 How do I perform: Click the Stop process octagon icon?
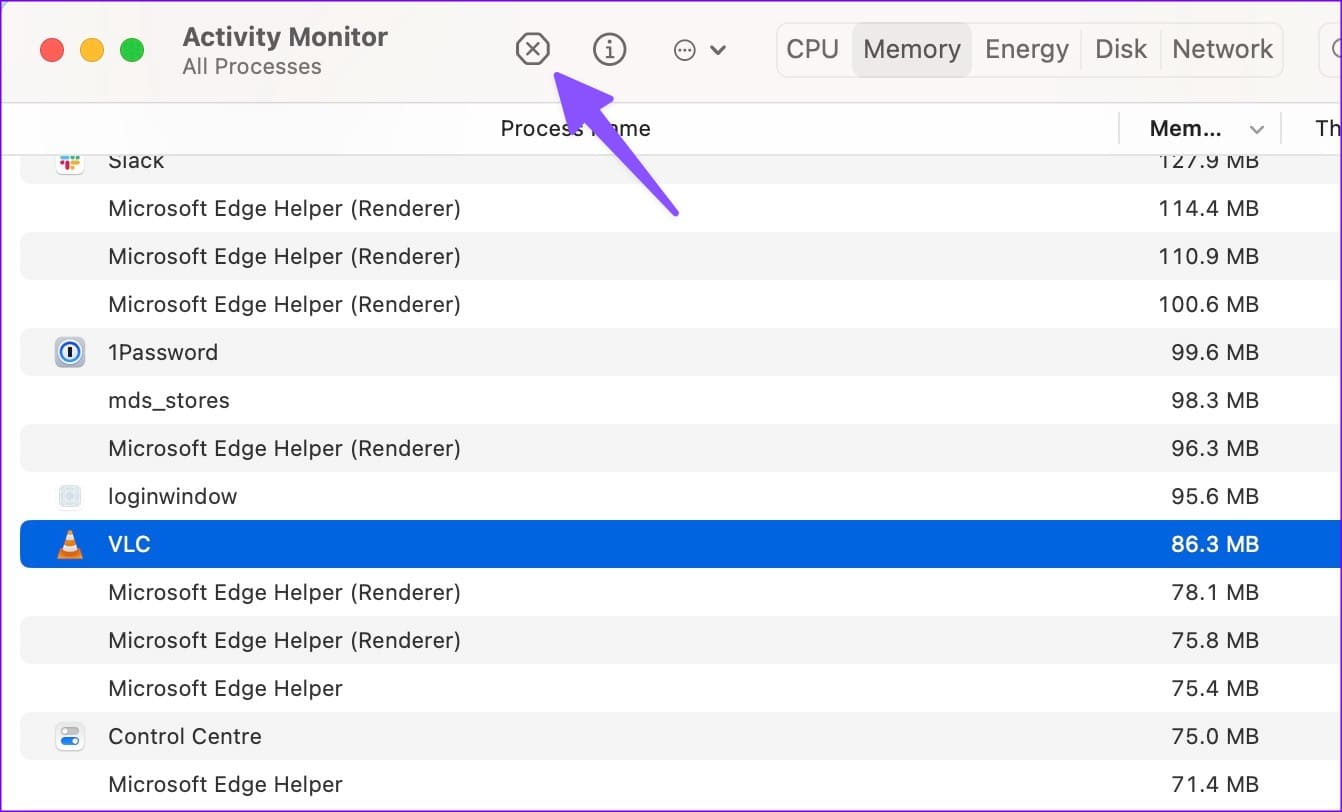(533, 49)
